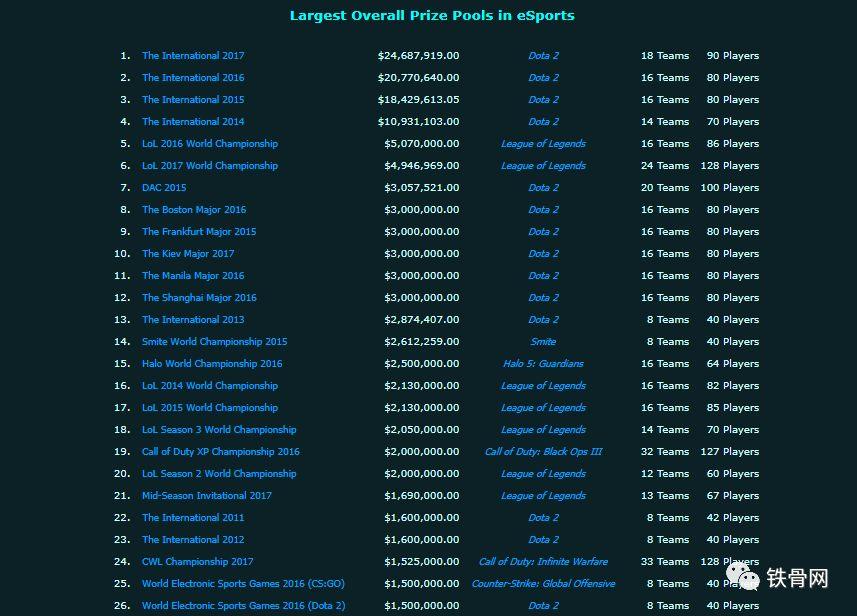857x616 pixels.
Task: Click the "24 Teams" cell
Action: (665, 166)
